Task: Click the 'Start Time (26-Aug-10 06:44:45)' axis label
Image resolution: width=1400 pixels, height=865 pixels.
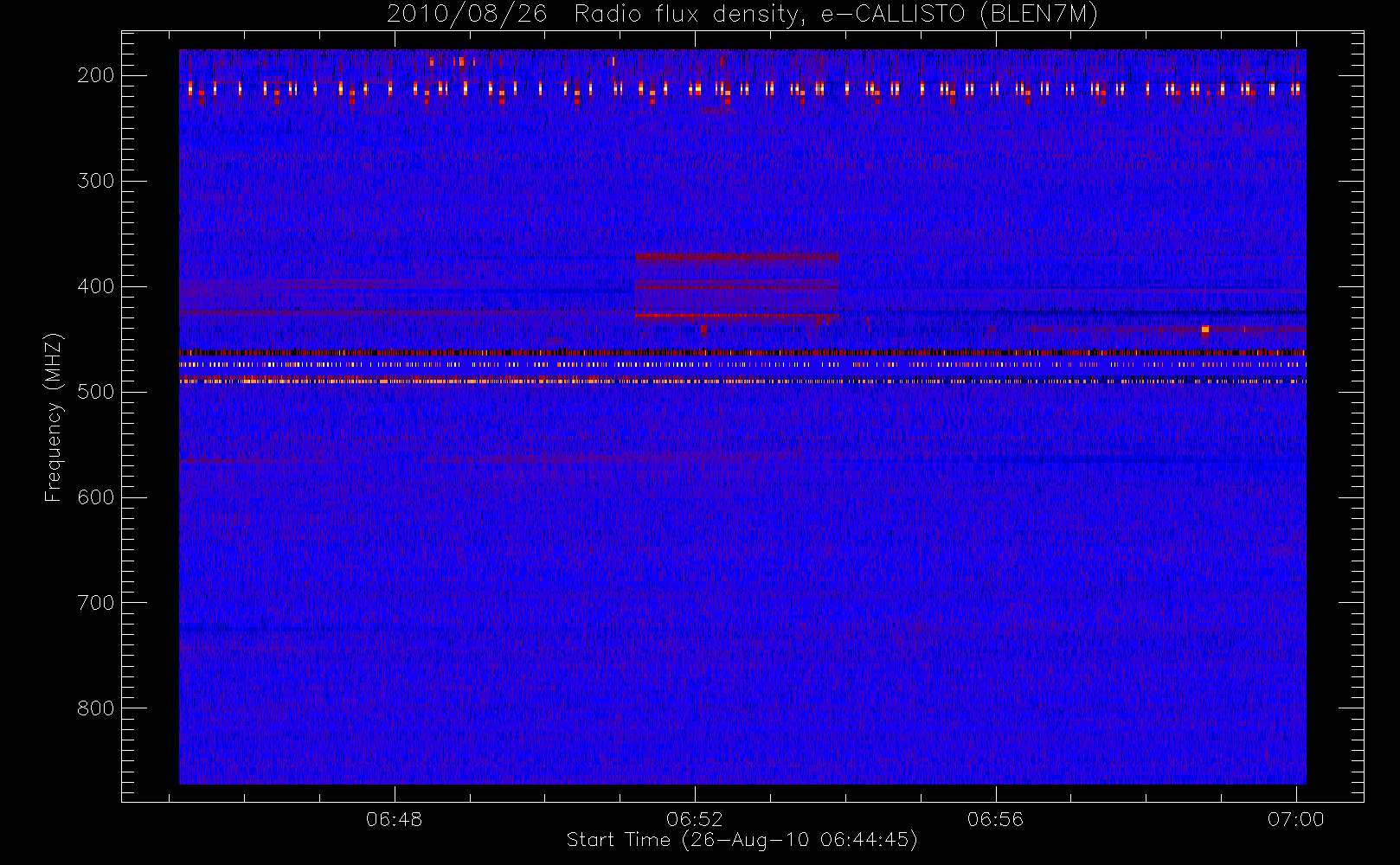Action: (x=742, y=840)
